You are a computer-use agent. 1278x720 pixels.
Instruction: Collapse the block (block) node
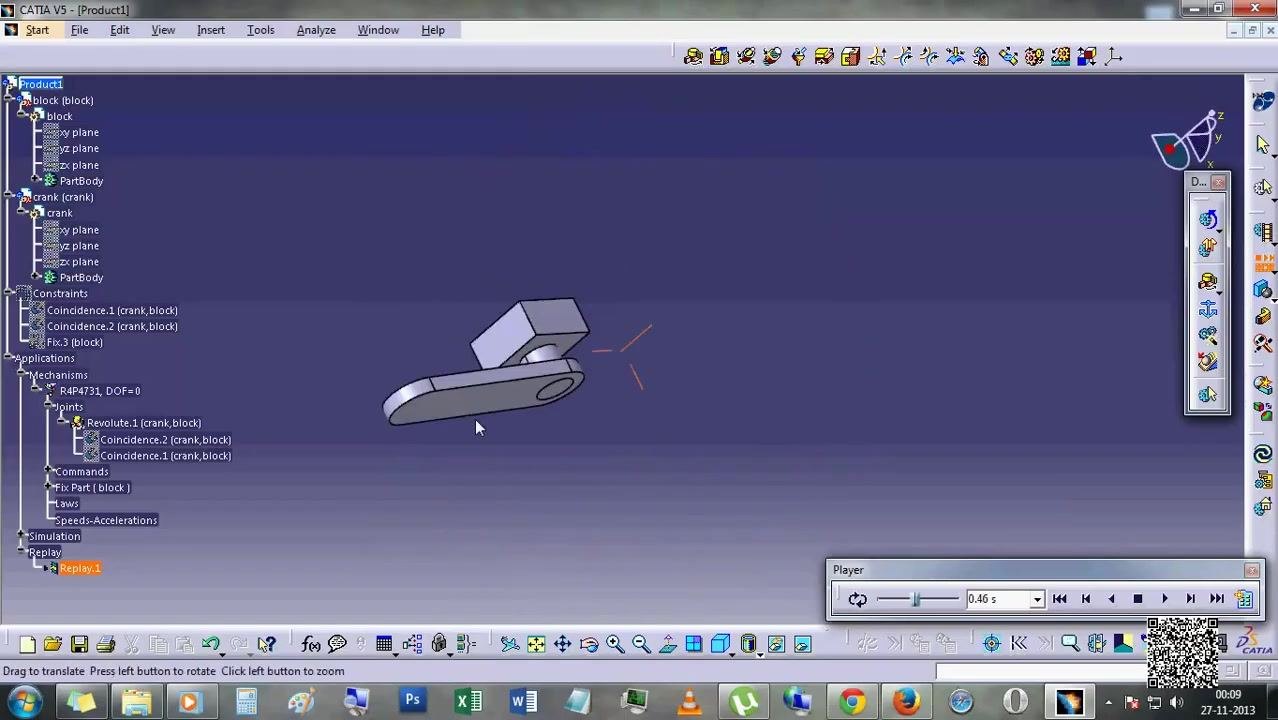(10, 100)
